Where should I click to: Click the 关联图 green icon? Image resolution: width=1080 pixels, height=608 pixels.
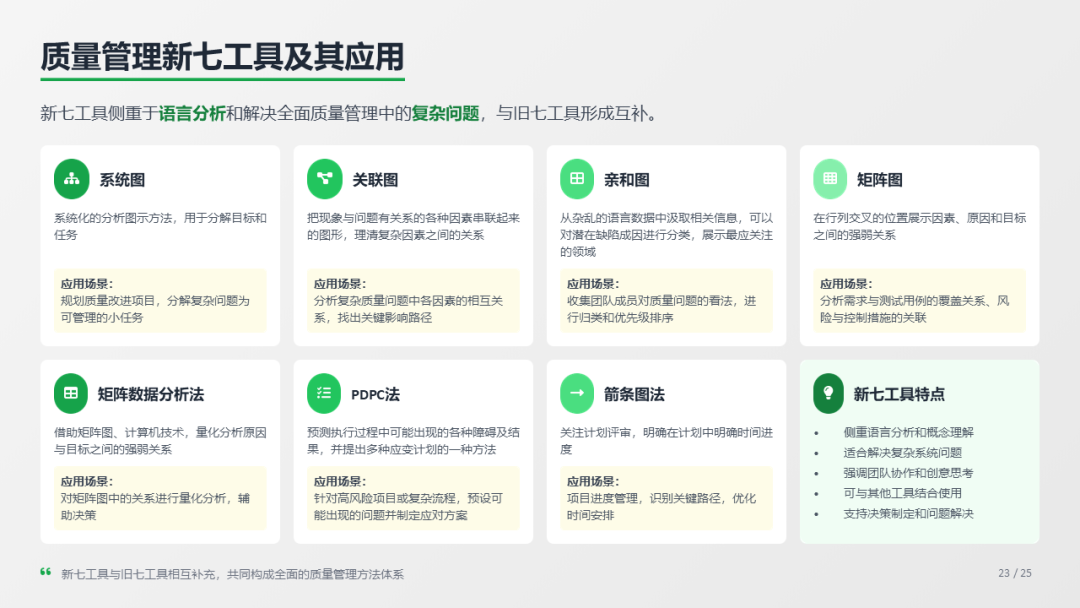324,179
